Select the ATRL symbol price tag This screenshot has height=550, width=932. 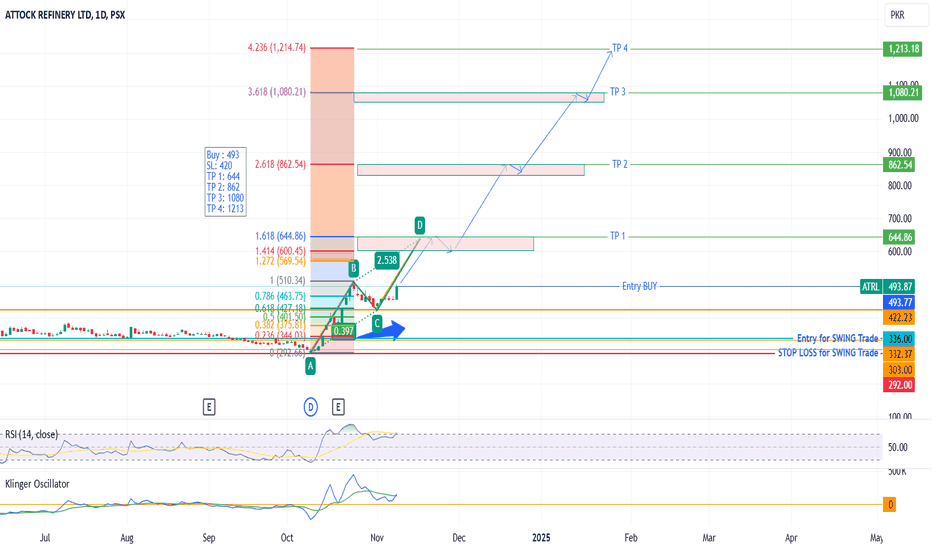pyautogui.click(x=870, y=287)
